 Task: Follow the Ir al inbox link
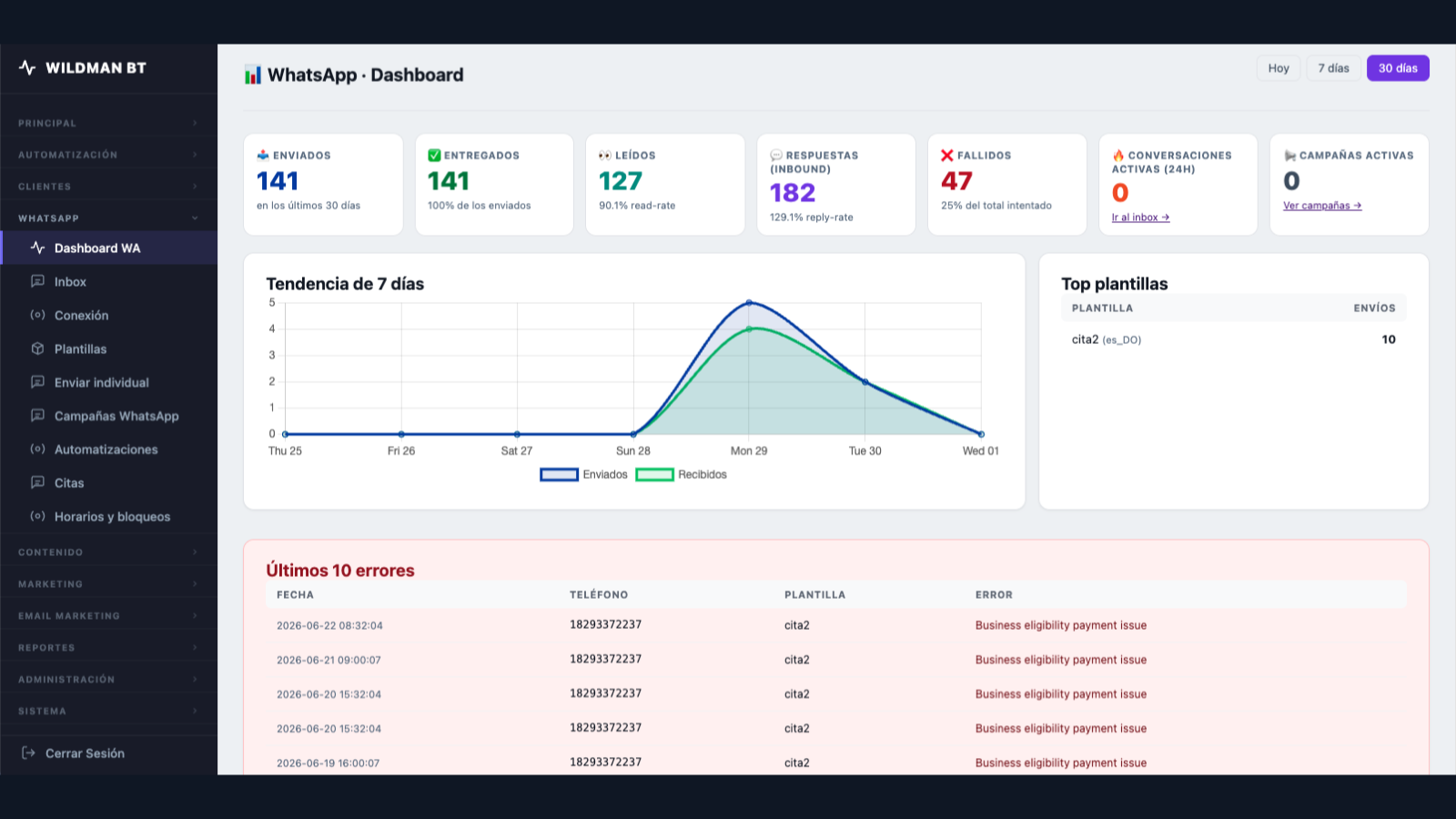(1140, 217)
